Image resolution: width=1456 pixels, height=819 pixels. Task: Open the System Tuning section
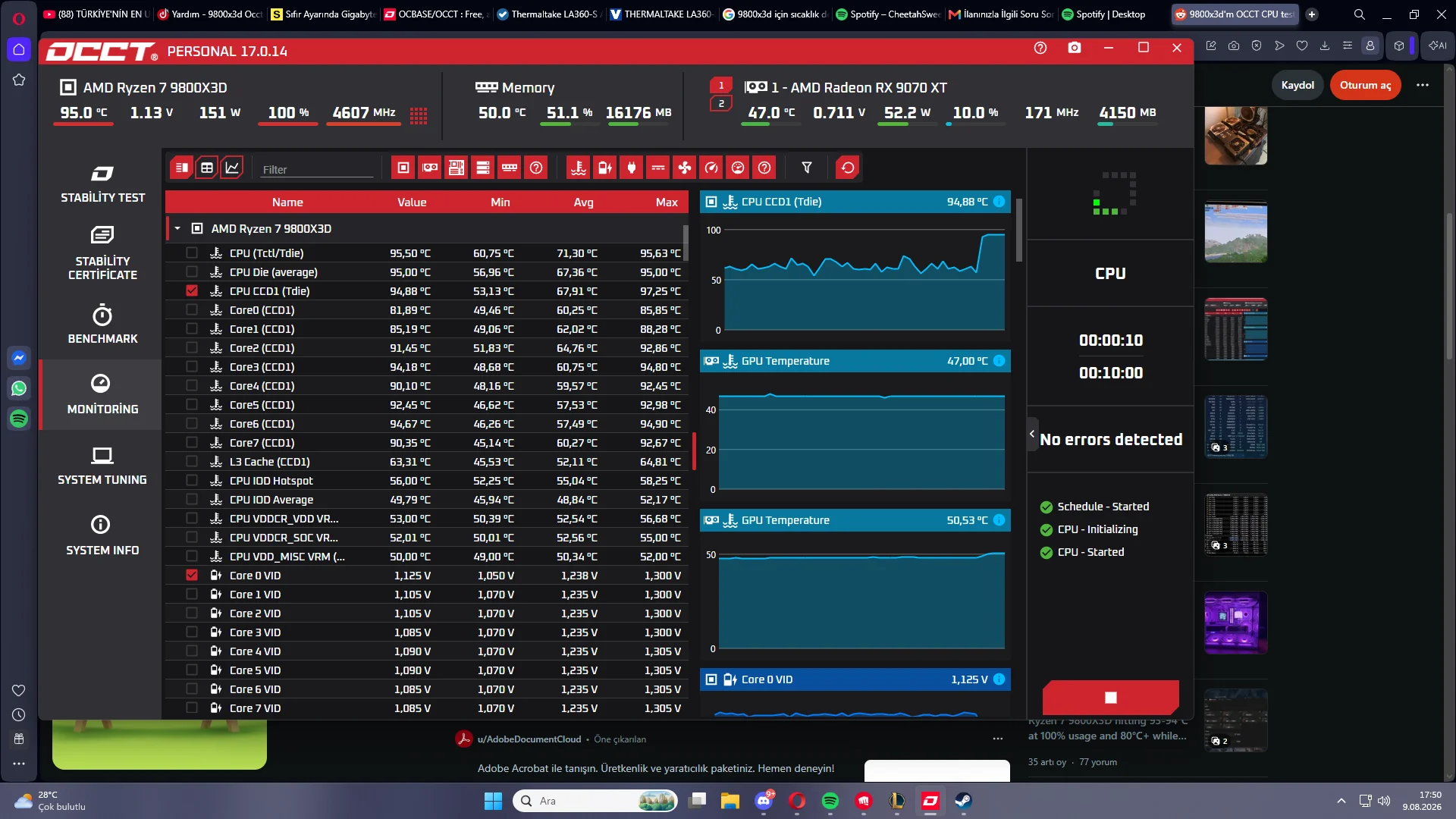point(102,466)
